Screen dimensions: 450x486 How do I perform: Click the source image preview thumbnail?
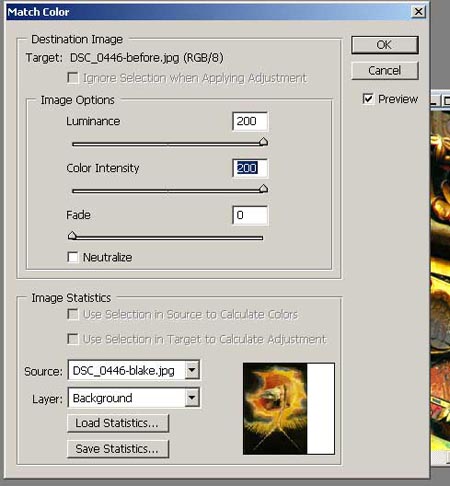(289, 409)
